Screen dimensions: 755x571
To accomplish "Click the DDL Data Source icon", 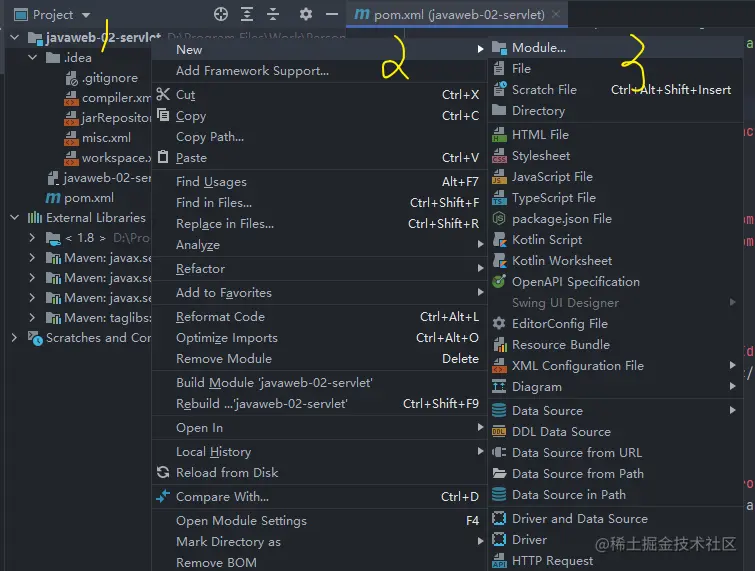I will tap(499, 431).
